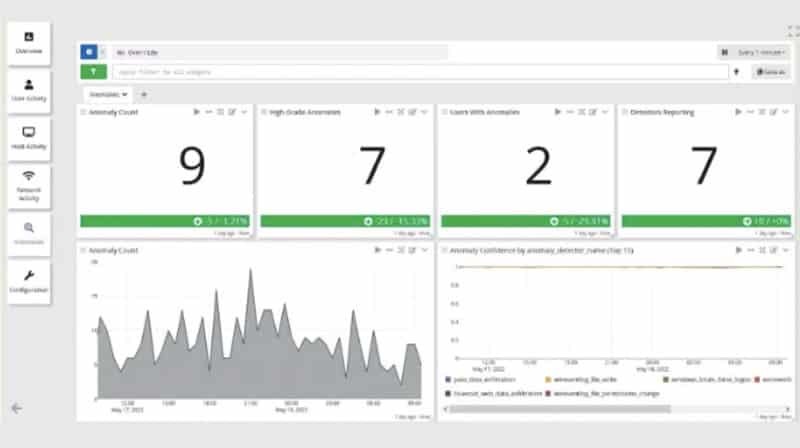Edit the High-Grade Anomalies widget
Screen dimensions: 800x448
pyautogui.click(x=411, y=112)
